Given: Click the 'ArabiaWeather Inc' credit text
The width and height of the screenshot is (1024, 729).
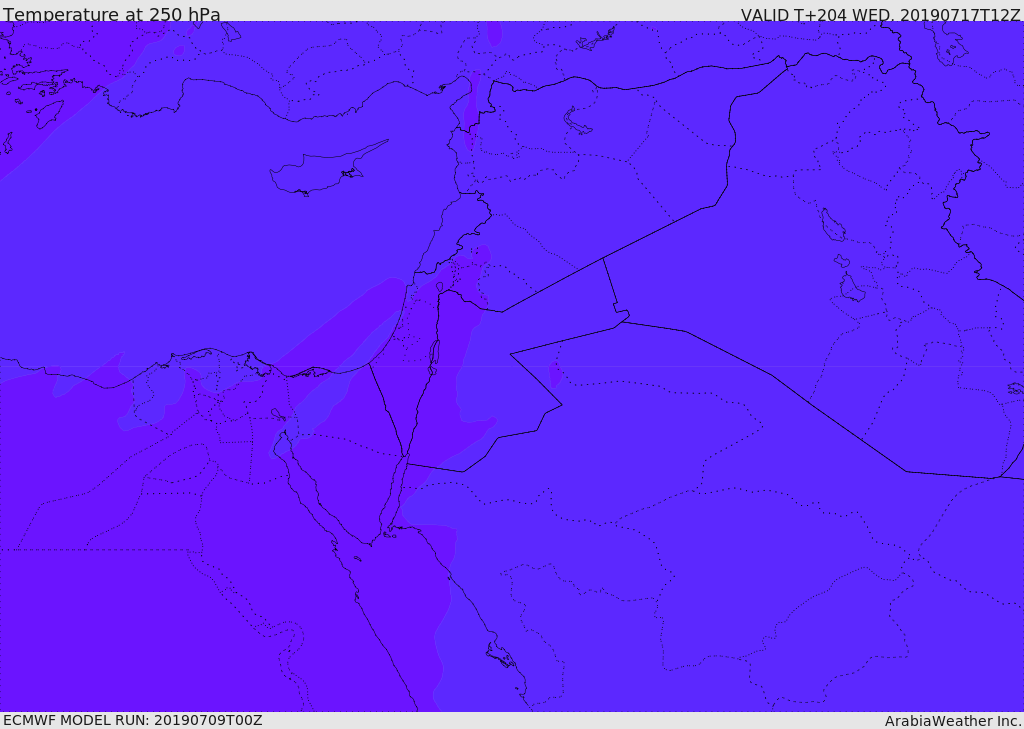Looking at the screenshot, I should [953, 721].
